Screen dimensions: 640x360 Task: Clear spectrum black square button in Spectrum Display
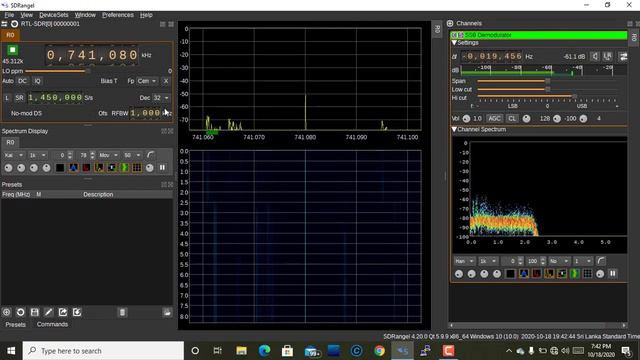(60, 168)
